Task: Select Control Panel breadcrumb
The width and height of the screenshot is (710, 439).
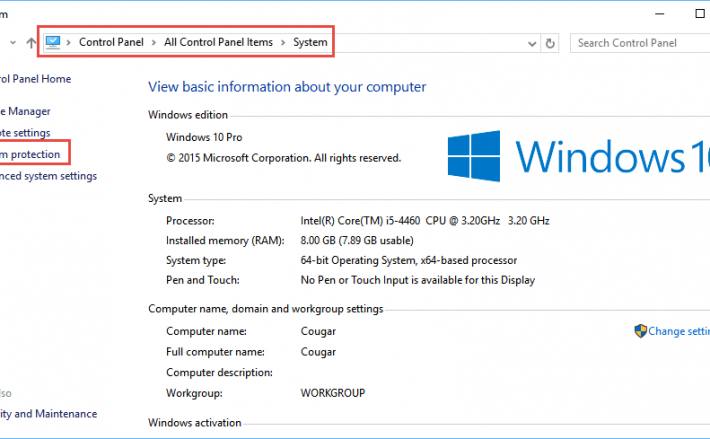Action: [x=111, y=42]
